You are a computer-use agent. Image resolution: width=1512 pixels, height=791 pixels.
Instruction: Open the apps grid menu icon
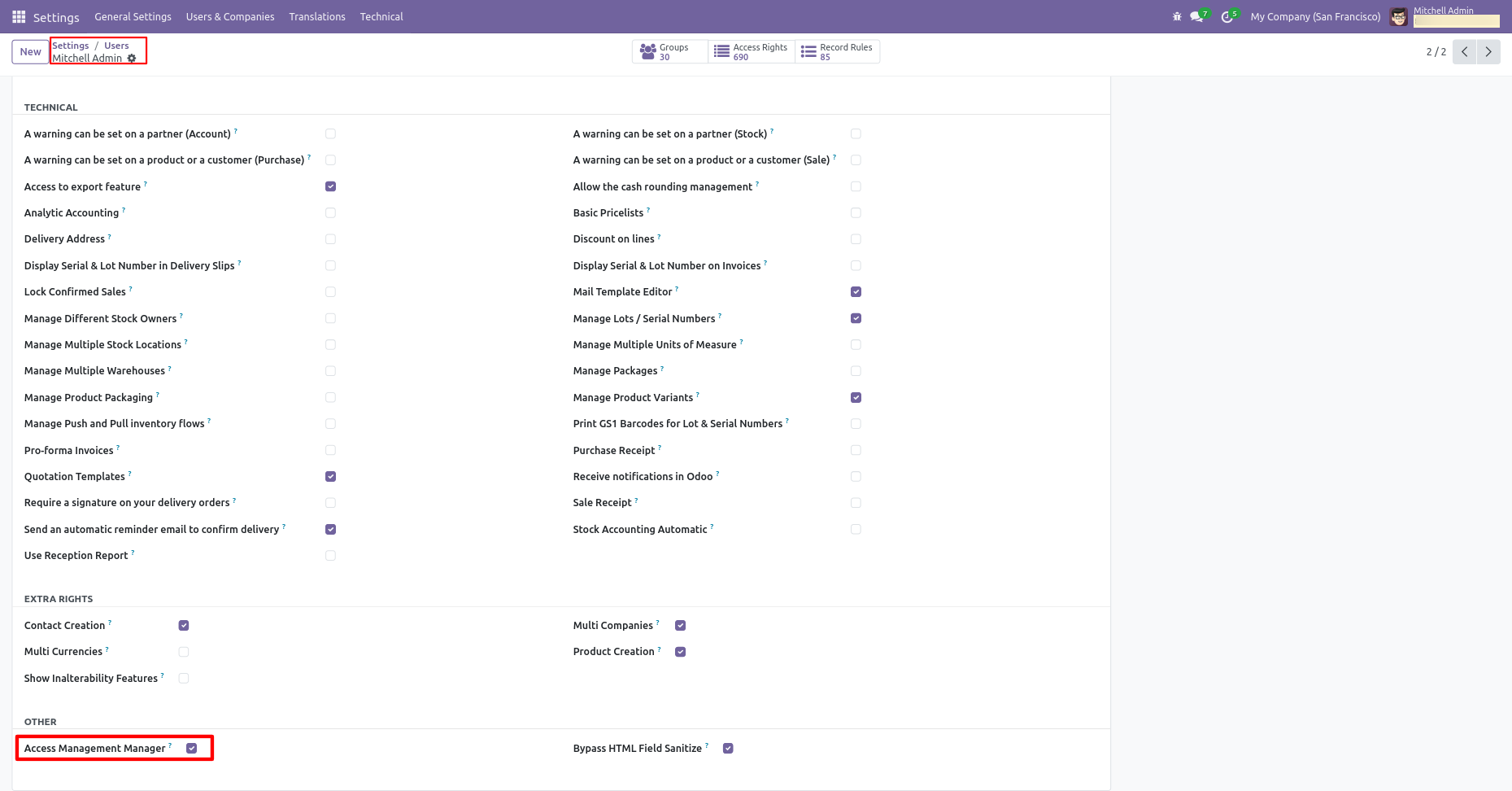click(x=19, y=16)
